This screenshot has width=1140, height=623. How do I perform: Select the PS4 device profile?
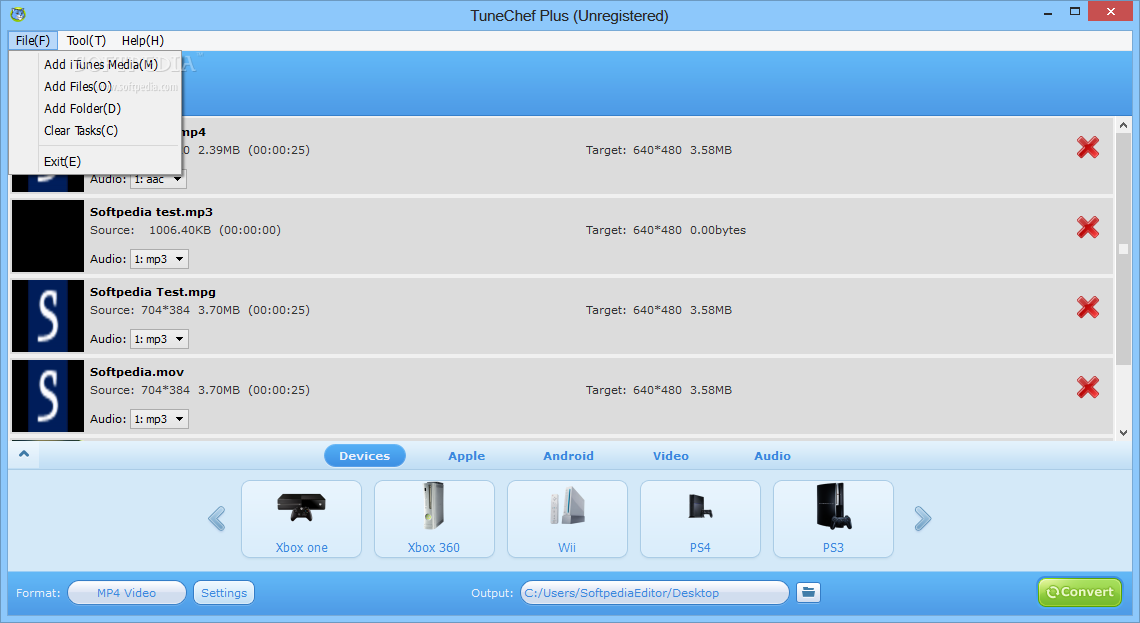700,519
